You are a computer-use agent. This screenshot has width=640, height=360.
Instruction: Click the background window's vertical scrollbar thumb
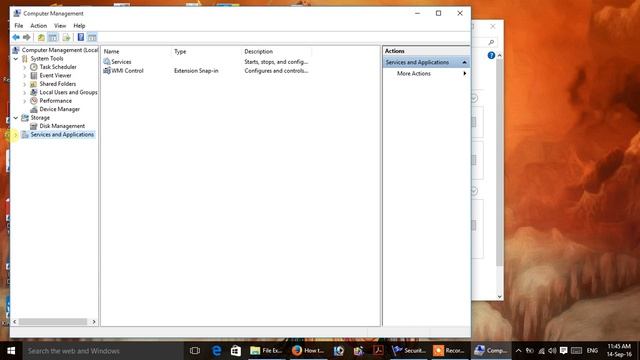coord(499,162)
